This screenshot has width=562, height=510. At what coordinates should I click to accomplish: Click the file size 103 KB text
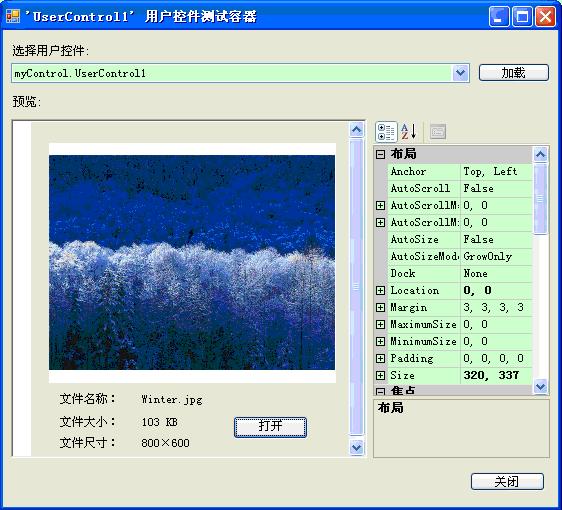[159, 422]
